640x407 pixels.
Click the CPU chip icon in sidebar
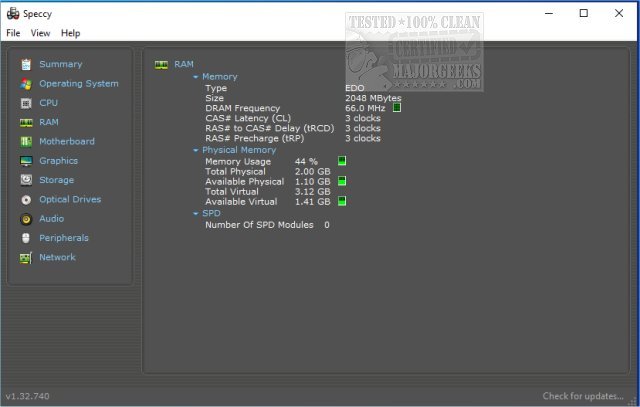[x=26, y=103]
